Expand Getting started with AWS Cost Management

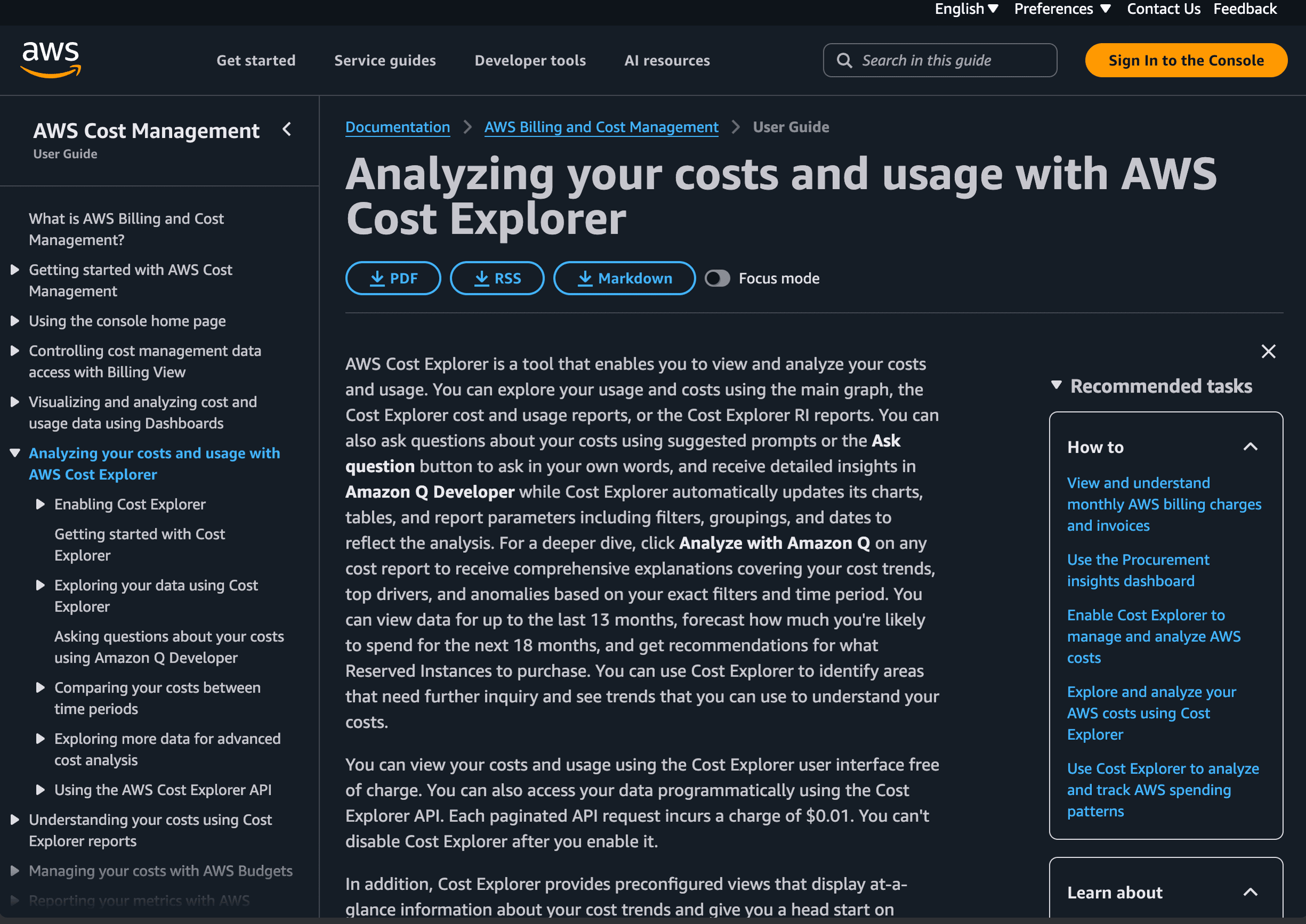pos(15,269)
